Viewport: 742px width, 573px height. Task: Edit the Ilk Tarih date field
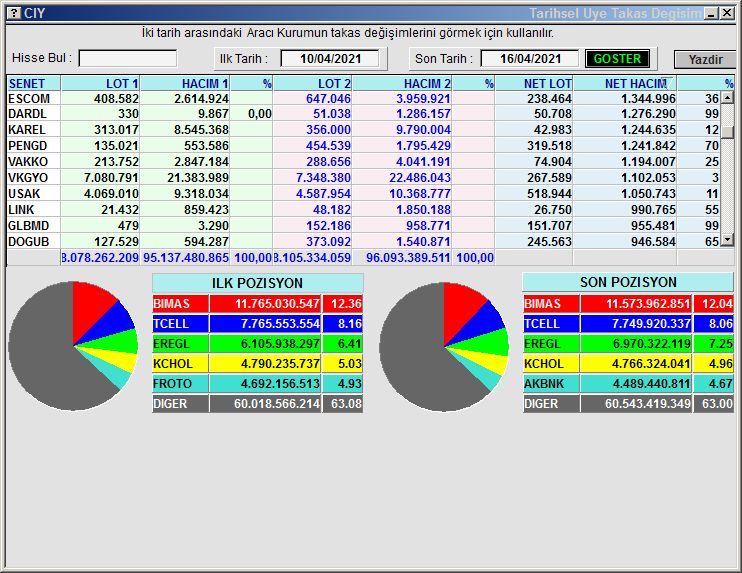tap(330, 59)
